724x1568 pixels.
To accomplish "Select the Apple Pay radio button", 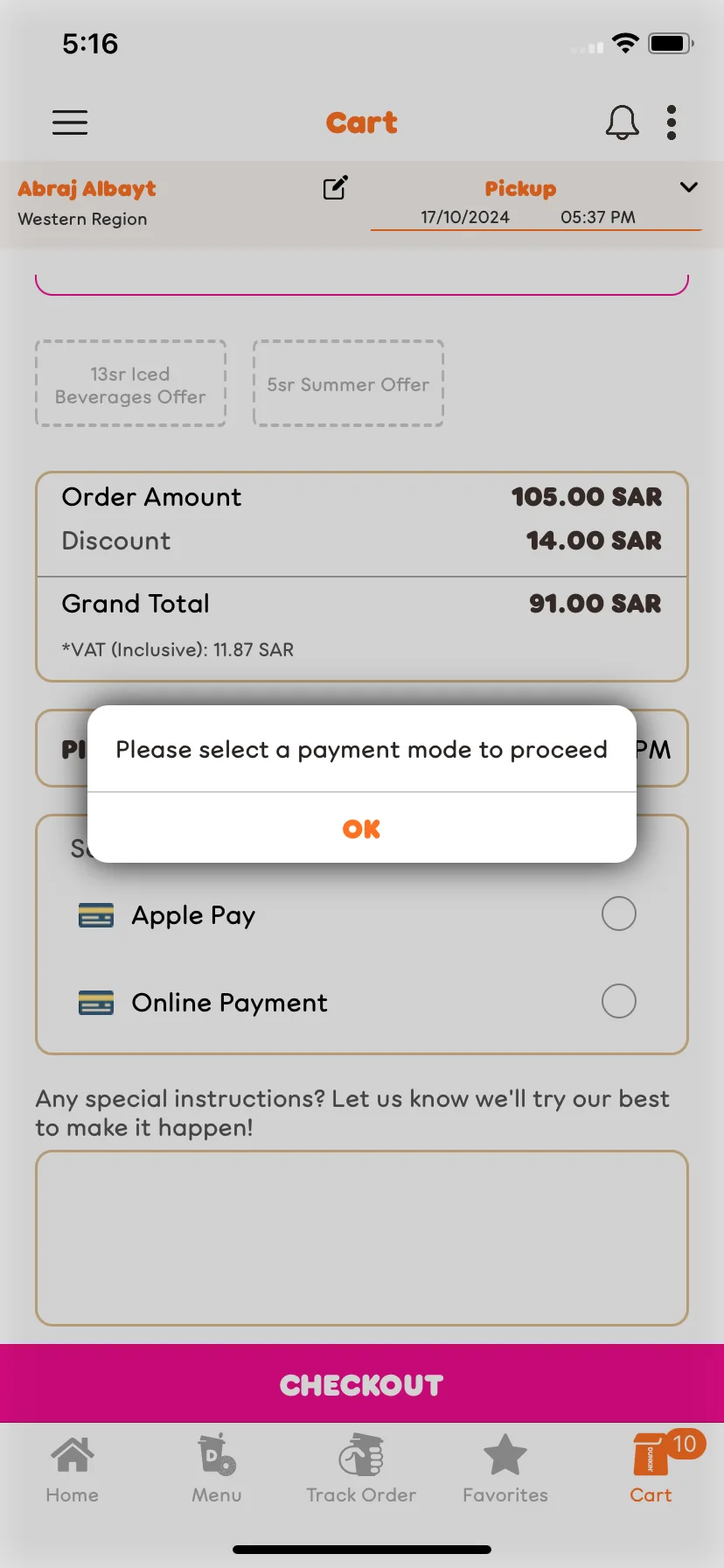I will click(619, 913).
